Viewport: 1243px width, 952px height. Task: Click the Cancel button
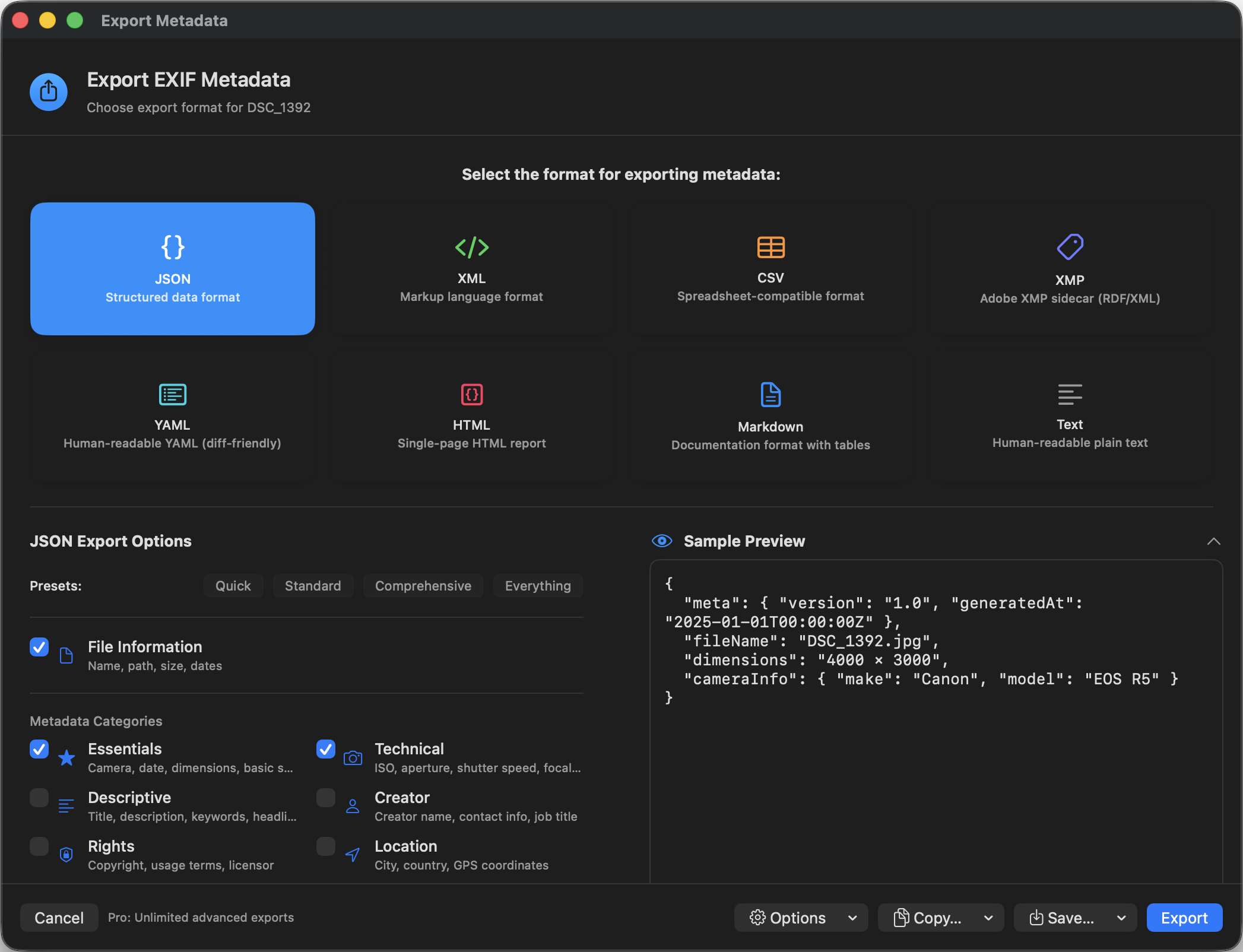click(x=59, y=918)
